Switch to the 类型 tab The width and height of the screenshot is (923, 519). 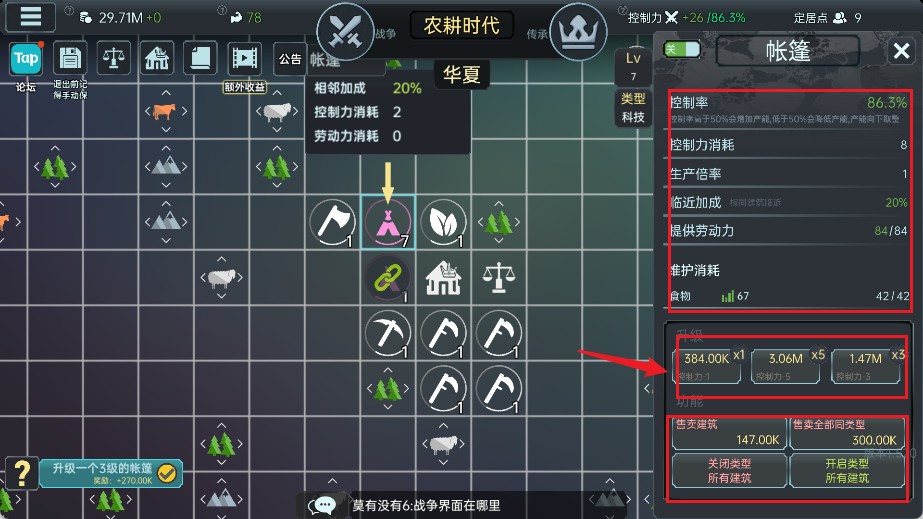633,98
